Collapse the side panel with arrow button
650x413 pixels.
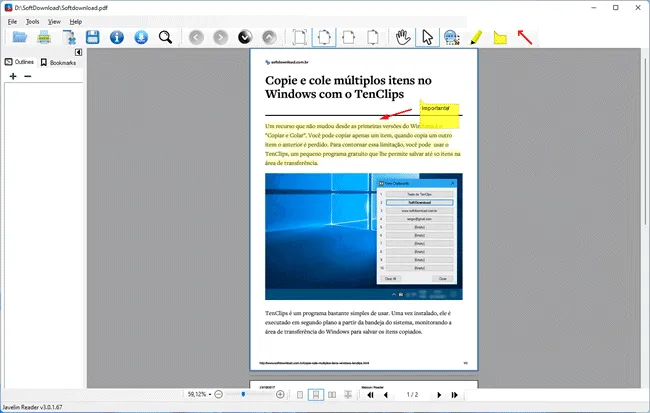tap(78, 52)
